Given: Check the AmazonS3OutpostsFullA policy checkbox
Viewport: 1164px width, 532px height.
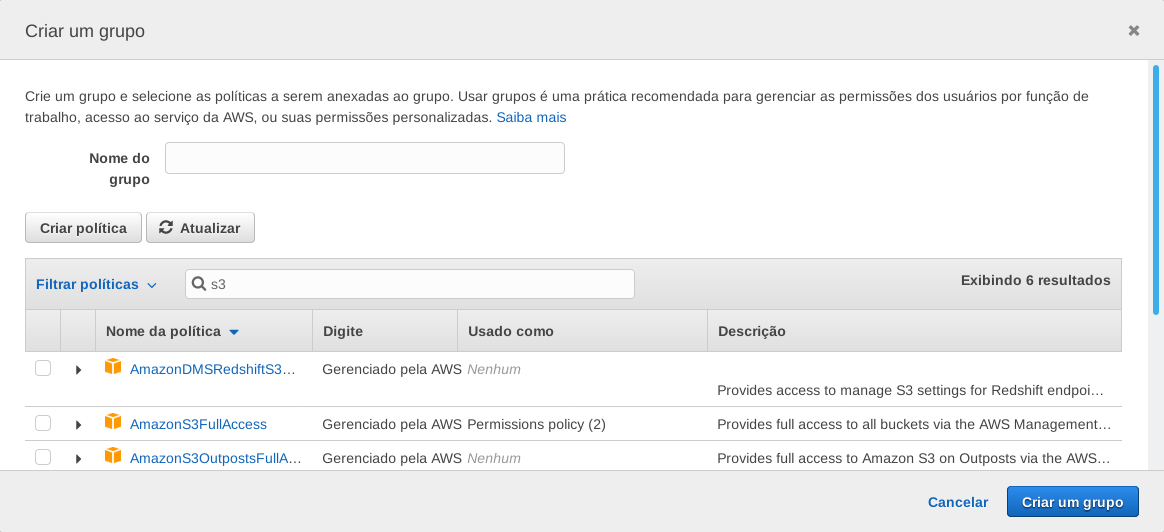Looking at the screenshot, I should point(43,457).
